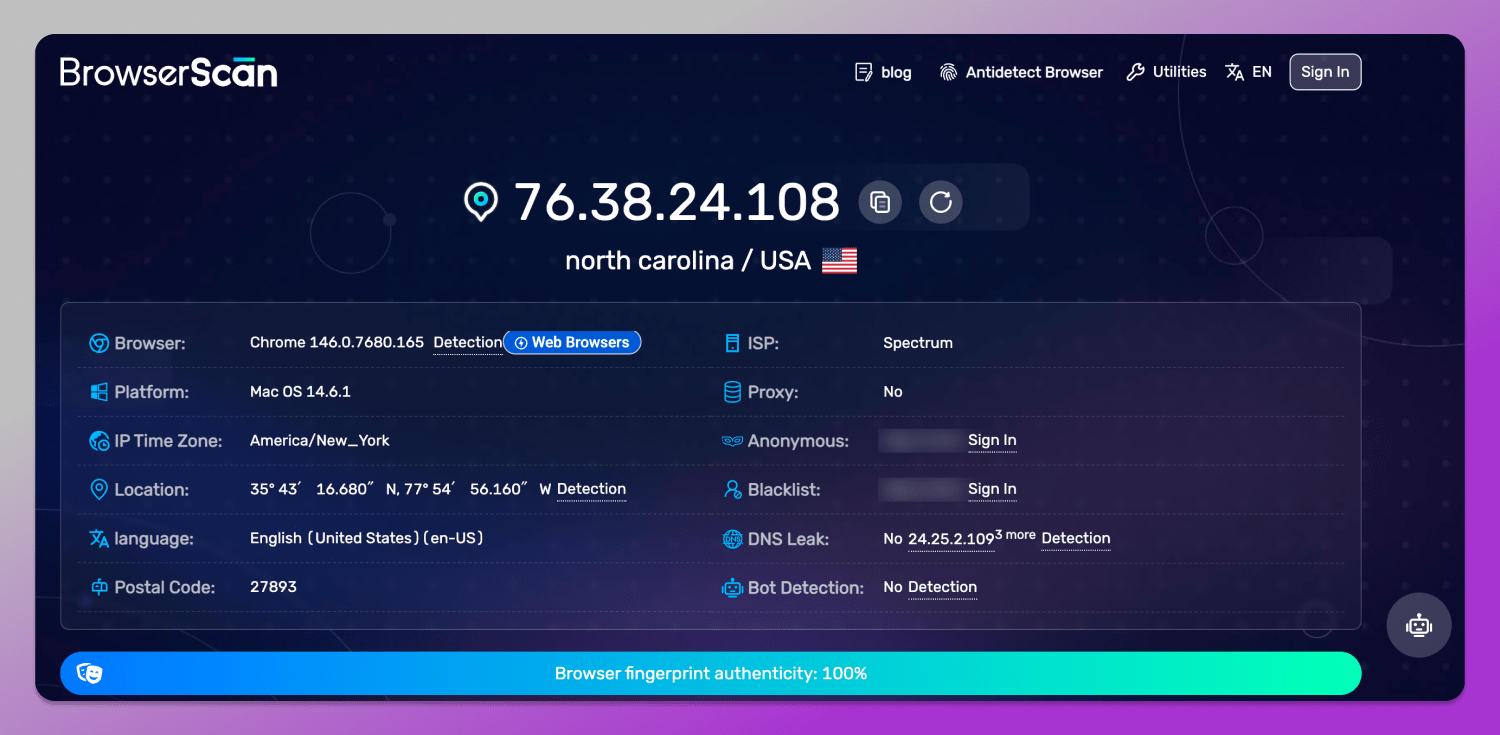The width and height of the screenshot is (1500, 735).
Task: Sign in to view Anonymous status
Action: click(992, 440)
